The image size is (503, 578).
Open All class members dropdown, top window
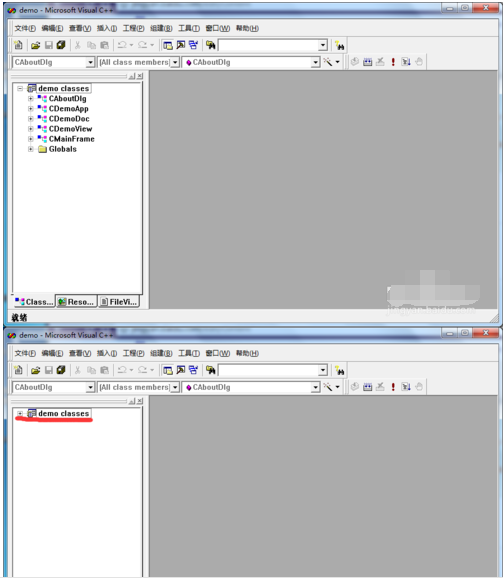(x=175, y=62)
